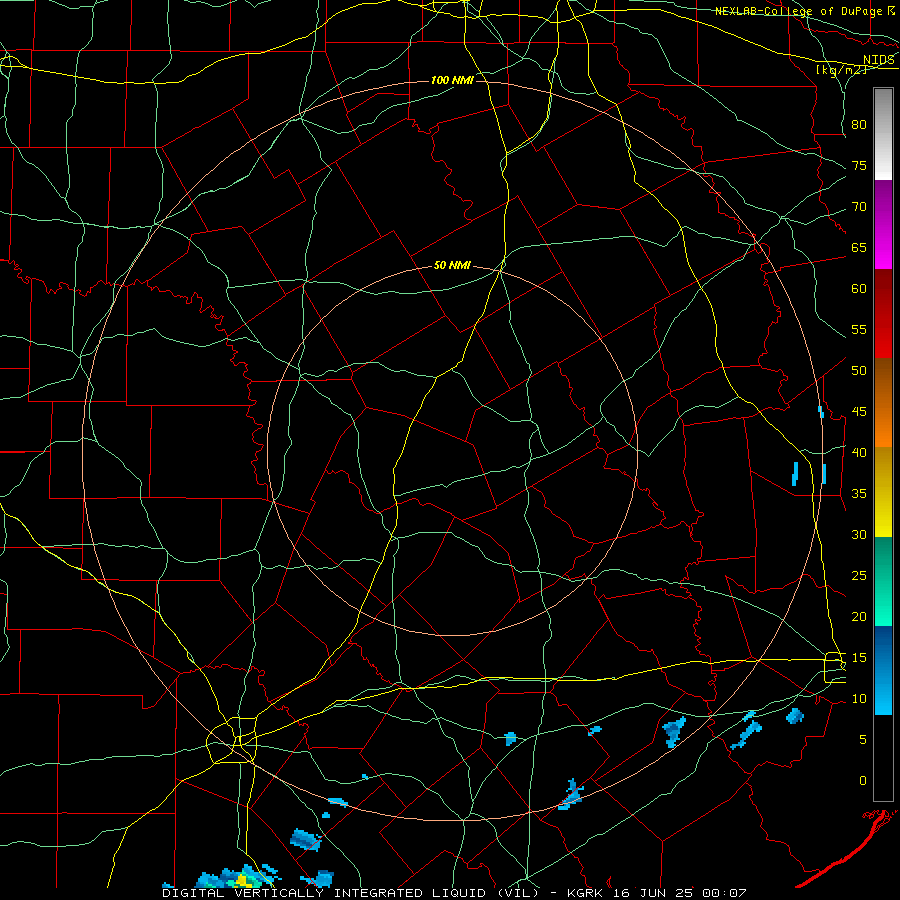This screenshot has width=900, height=900.
Task: Click the [kg/m2] units label
Action: click(842, 70)
